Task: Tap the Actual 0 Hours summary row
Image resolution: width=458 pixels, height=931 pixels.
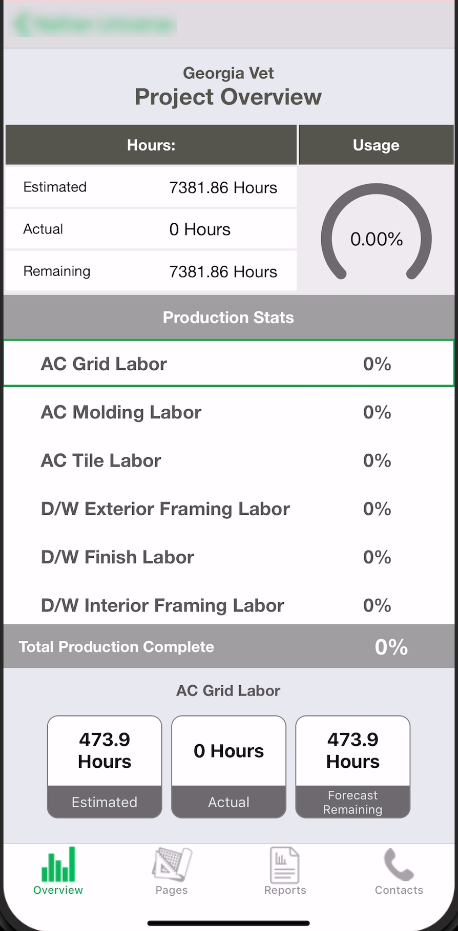Action: point(151,229)
